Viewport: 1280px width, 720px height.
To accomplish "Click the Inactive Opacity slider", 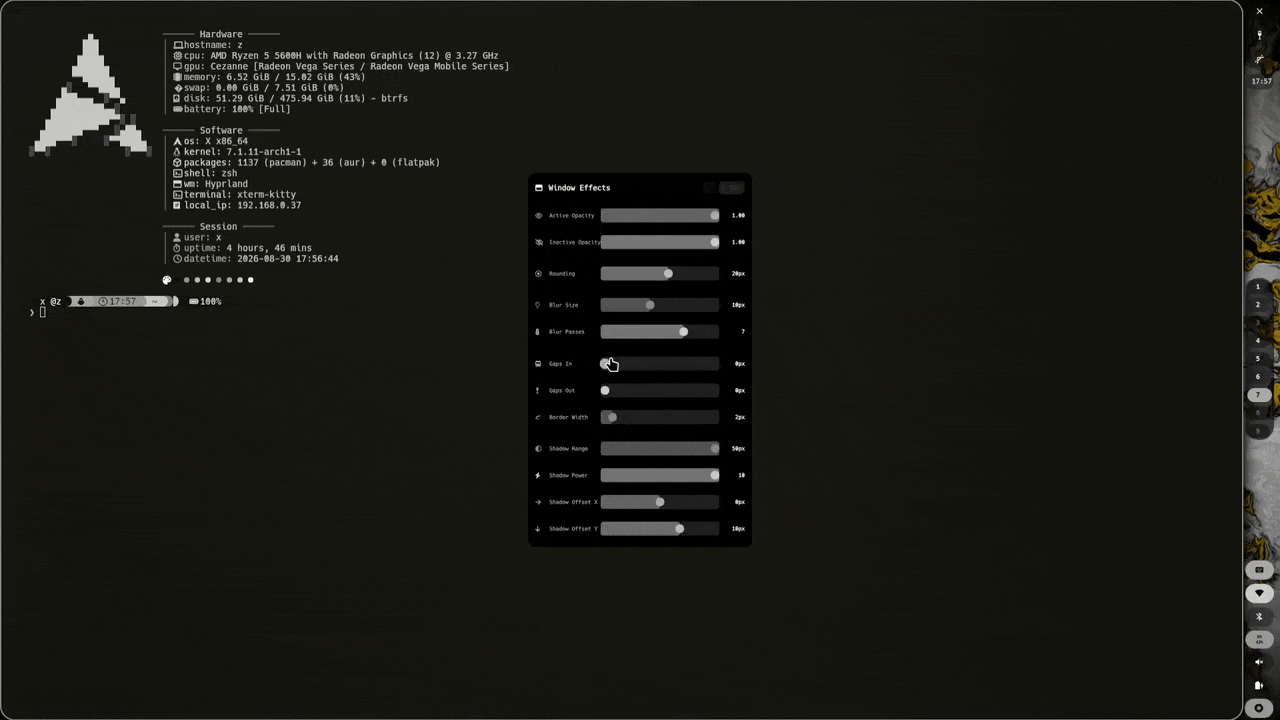I will coord(659,242).
